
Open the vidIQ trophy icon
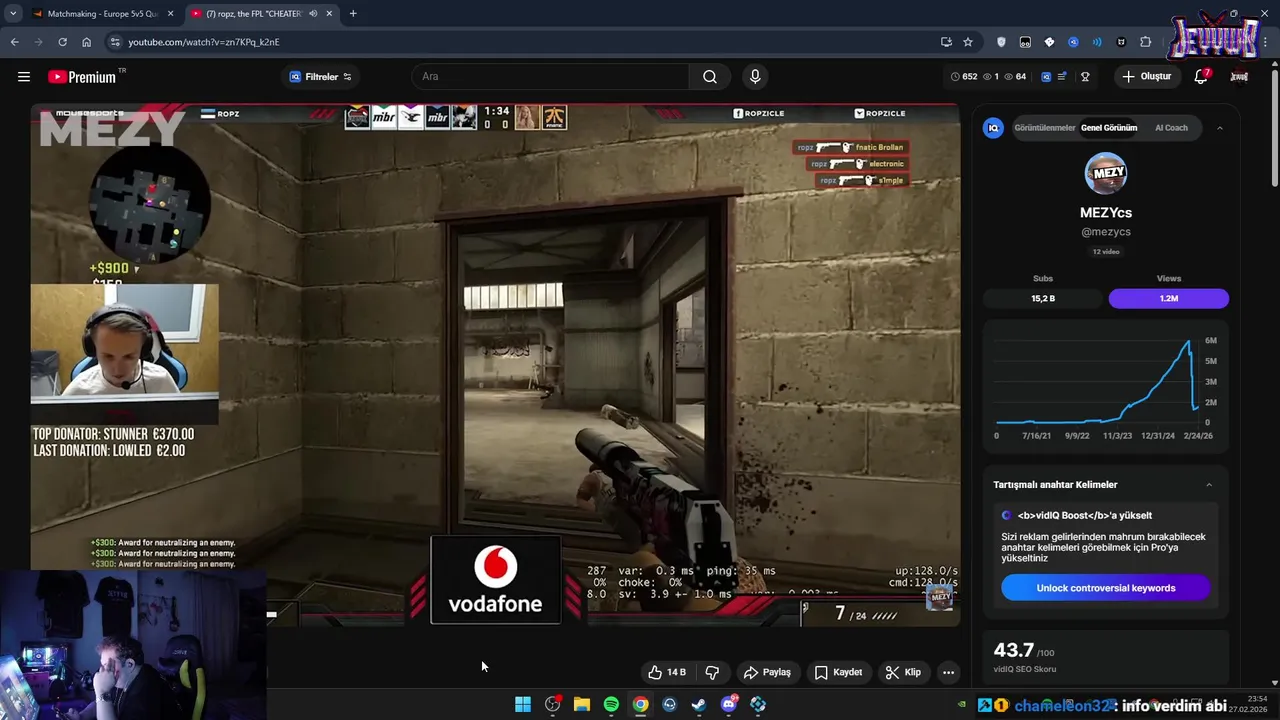[x=1085, y=77]
